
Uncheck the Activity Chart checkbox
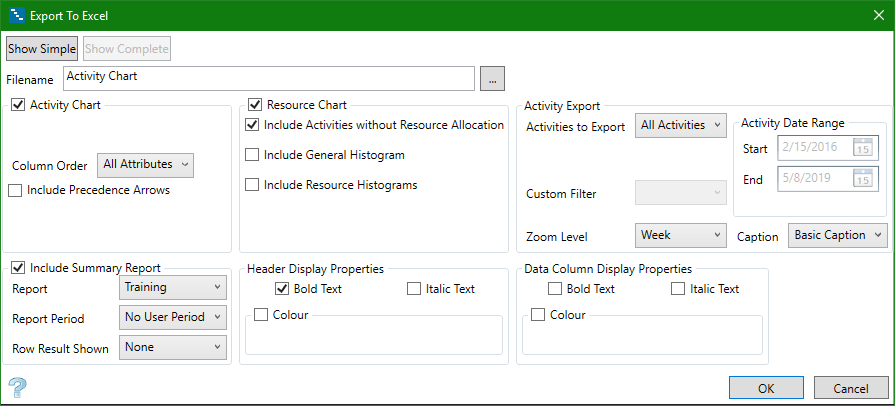click(x=18, y=104)
